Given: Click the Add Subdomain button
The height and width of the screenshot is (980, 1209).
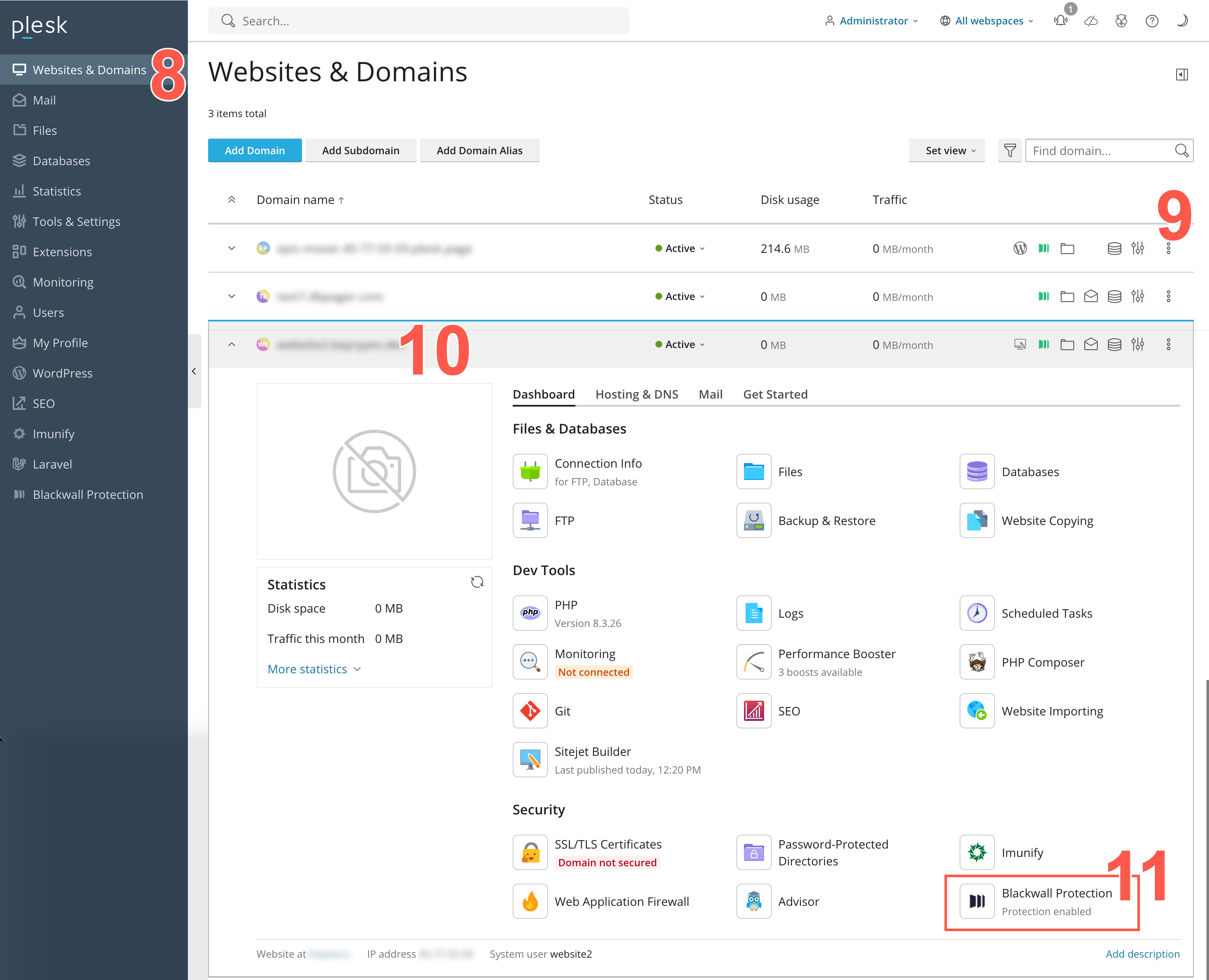Looking at the screenshot, I should [x=361, y=151].
